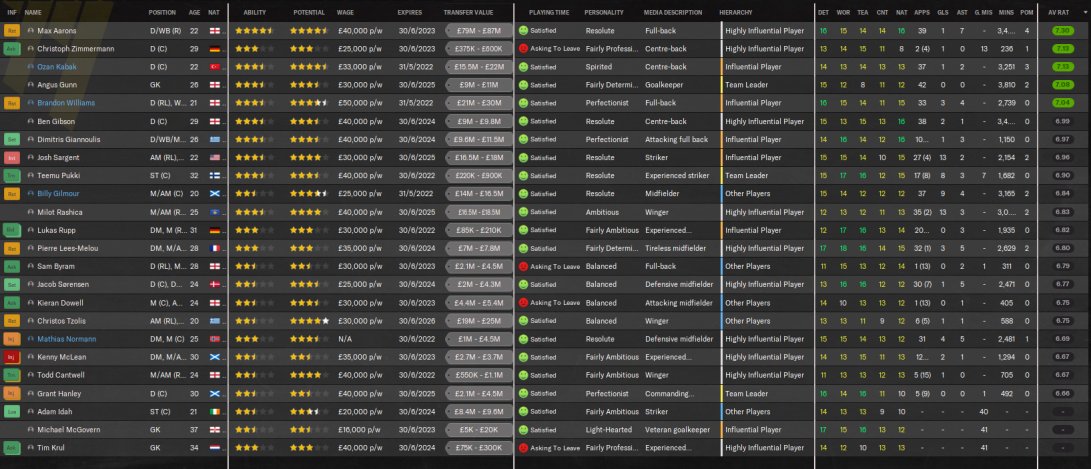Click the £19M - £25M transfer value pill
Screen dimensions: 1091x469
[x=479, y=321]
